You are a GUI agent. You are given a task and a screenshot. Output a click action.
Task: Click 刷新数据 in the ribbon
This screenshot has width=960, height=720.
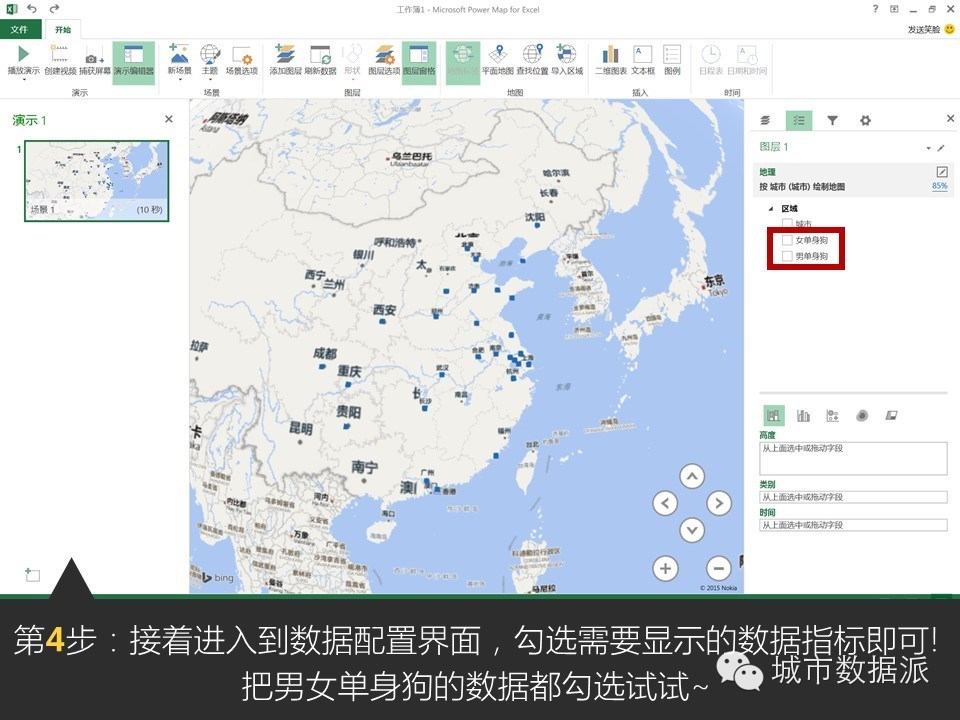[x=320, y=60]
